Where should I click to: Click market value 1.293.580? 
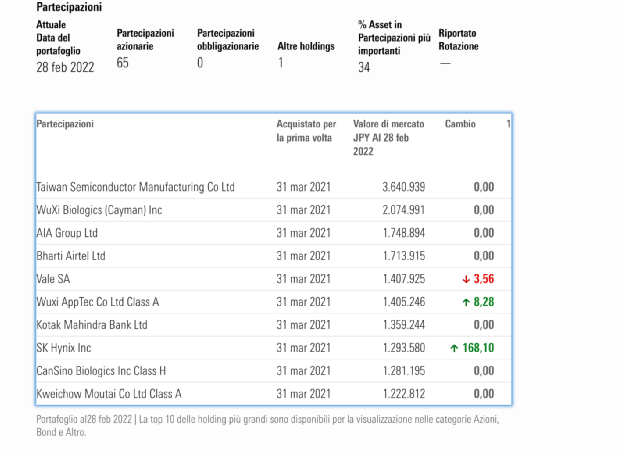point(404,348)
